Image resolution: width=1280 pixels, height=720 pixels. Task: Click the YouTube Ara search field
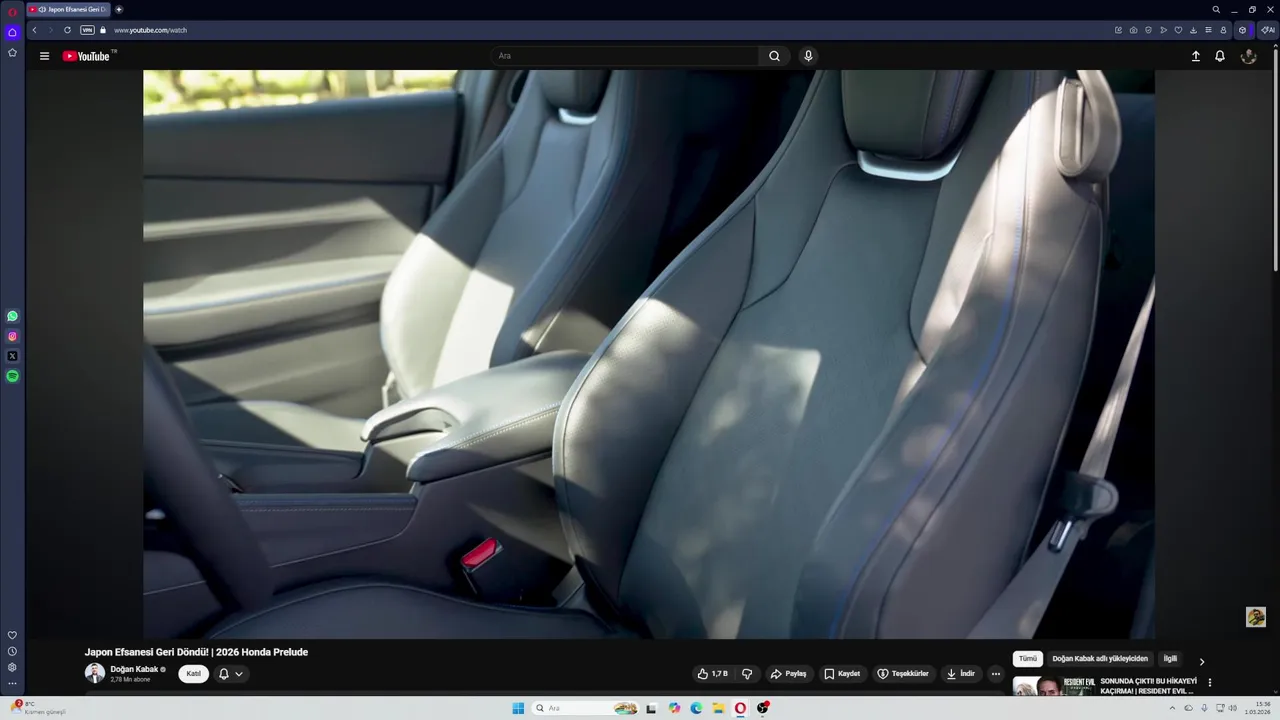click(x=625, y=56)
